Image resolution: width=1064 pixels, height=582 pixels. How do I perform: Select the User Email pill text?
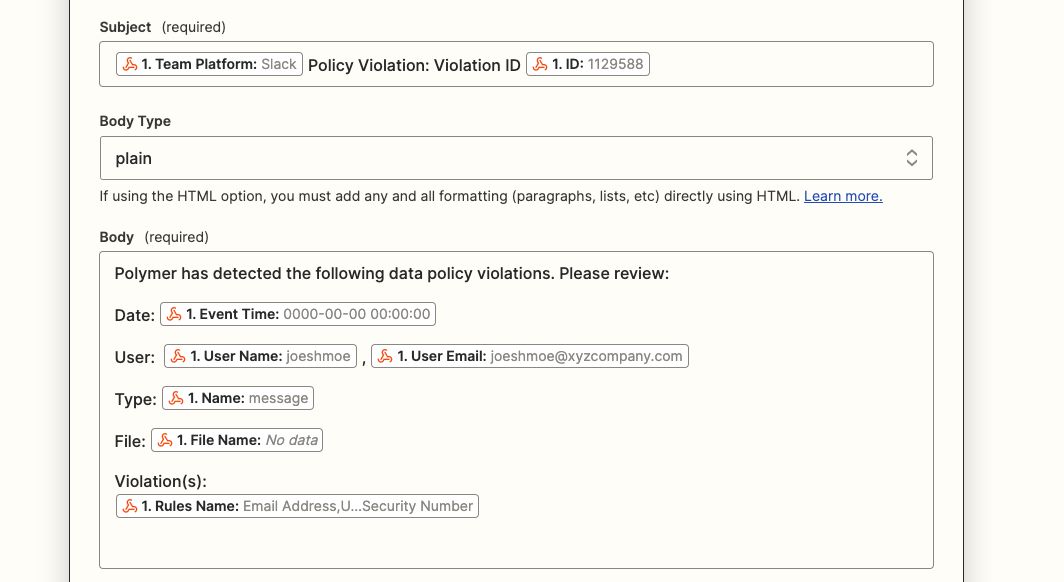coord(540,356)
